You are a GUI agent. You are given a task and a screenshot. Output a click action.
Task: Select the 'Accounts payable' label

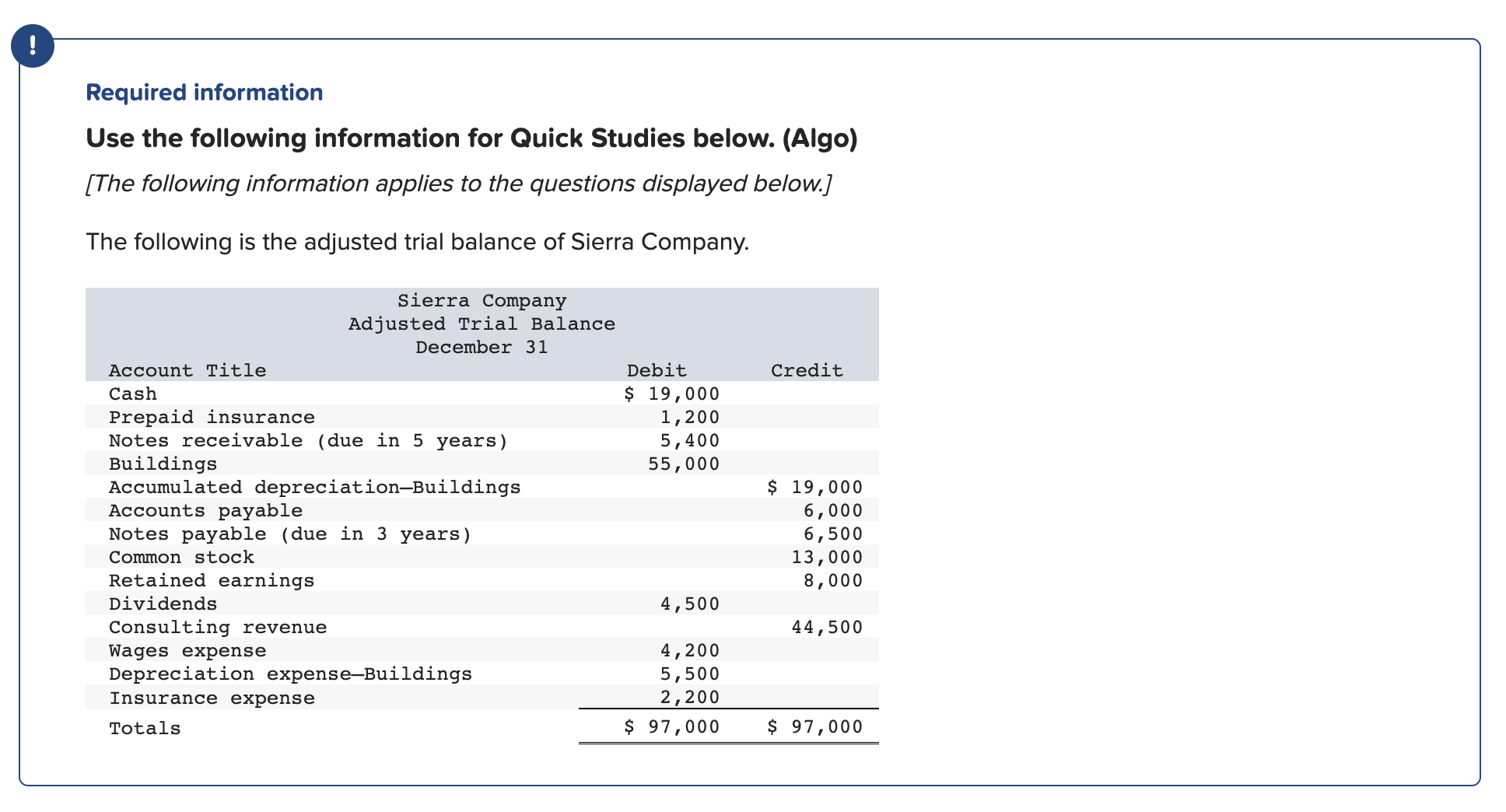coord(206,511)
